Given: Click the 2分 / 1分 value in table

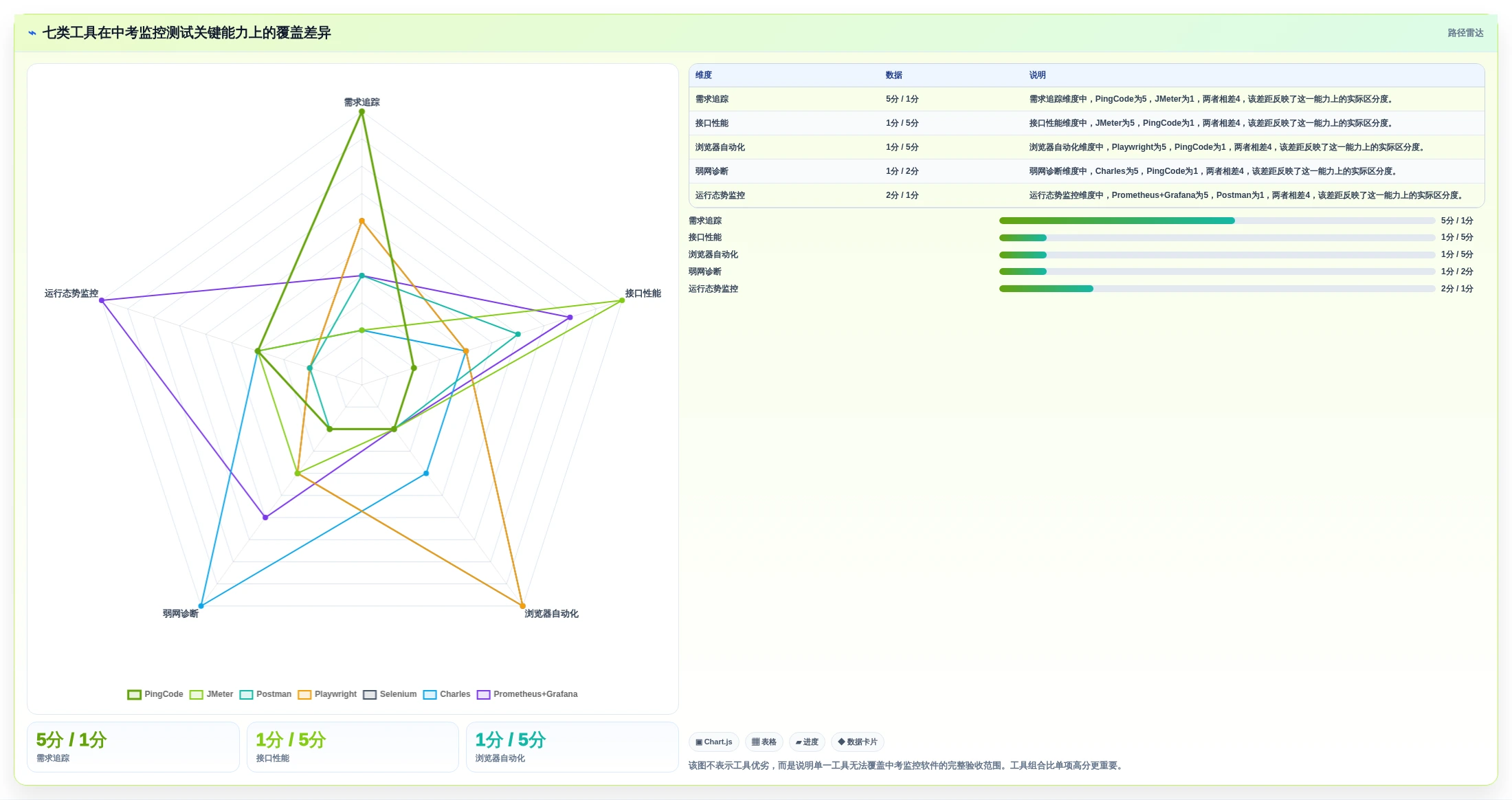Looking at the screenshot, I should click(902, 195).
